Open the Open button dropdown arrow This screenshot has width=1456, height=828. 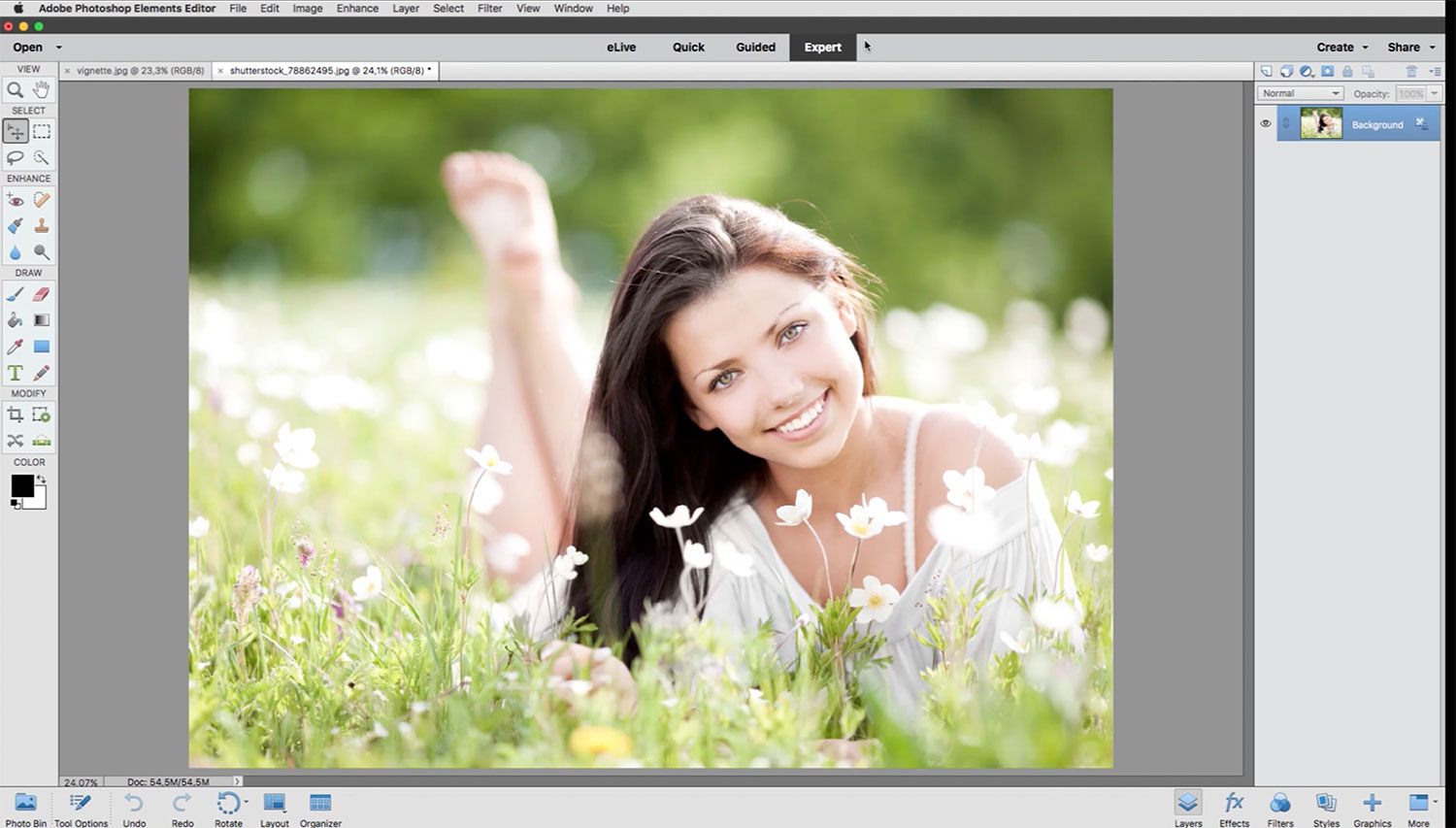[58, 48]
